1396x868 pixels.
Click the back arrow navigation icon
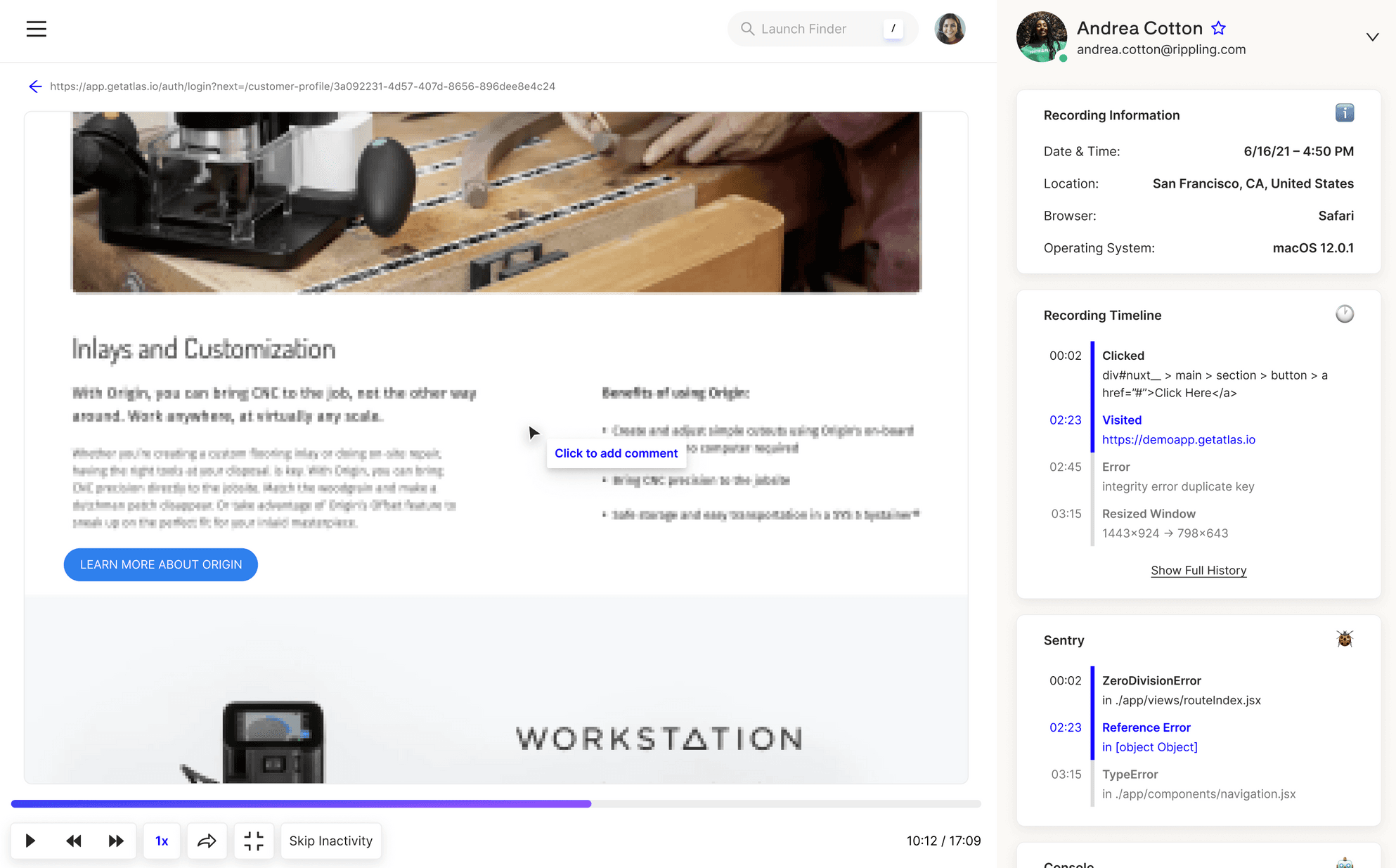click(x=35, y=86)
